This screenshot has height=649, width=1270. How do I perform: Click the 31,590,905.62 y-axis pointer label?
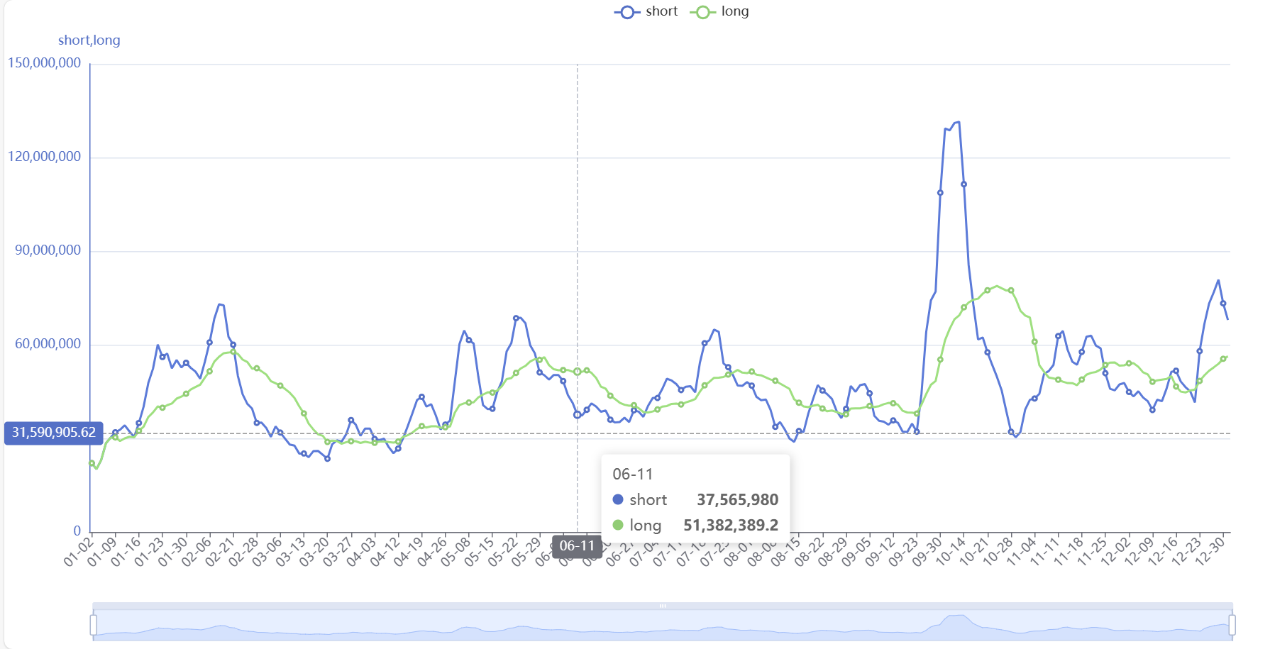point(54,433)
